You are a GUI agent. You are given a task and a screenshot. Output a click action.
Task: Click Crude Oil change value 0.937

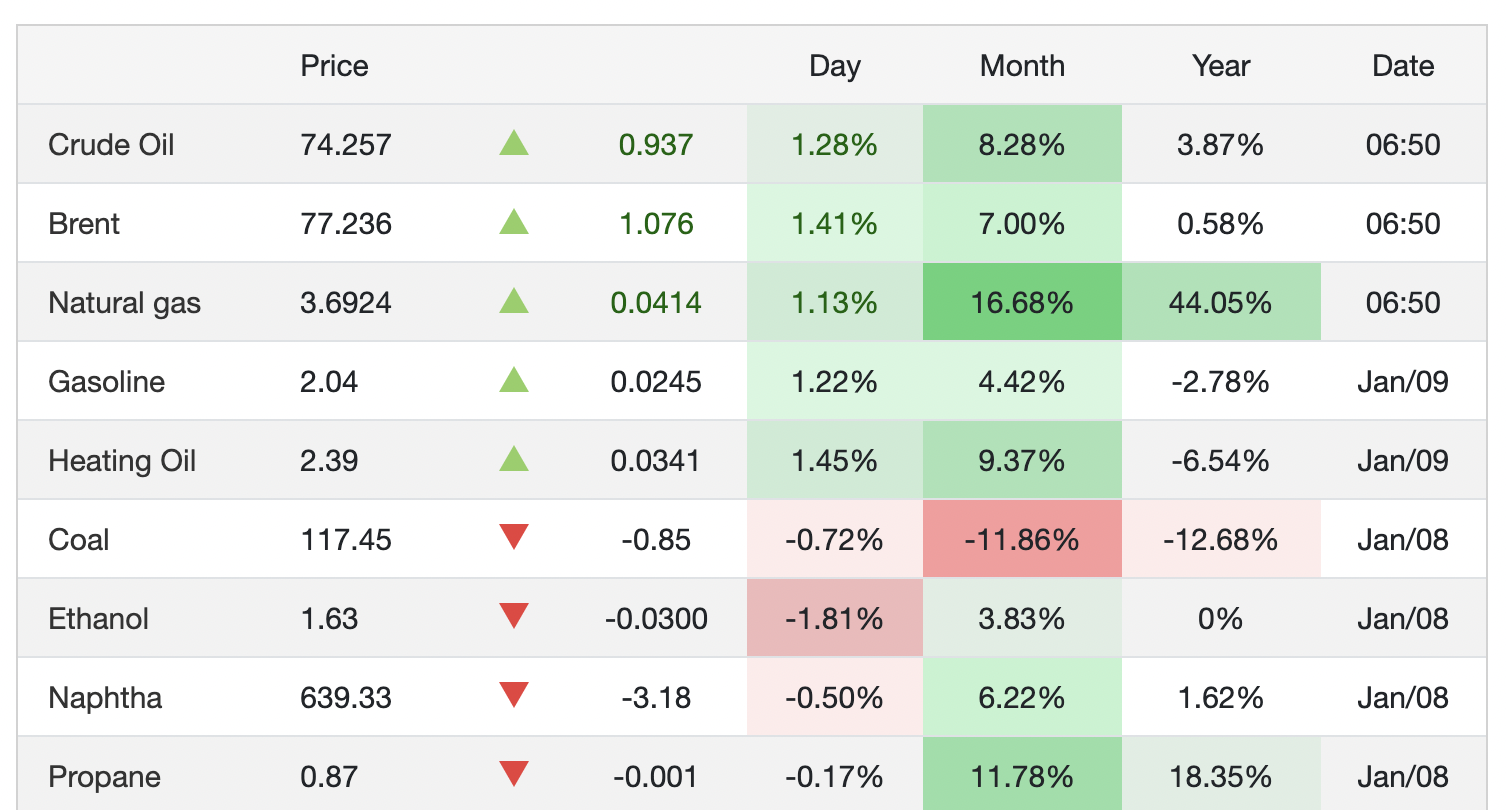coord(656,145)
